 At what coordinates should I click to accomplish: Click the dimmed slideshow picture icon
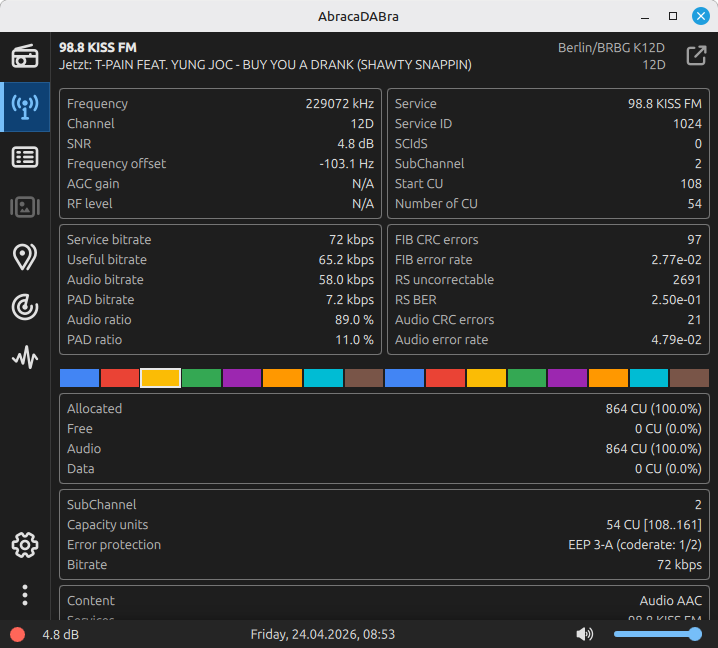click(x=25, y=207)
